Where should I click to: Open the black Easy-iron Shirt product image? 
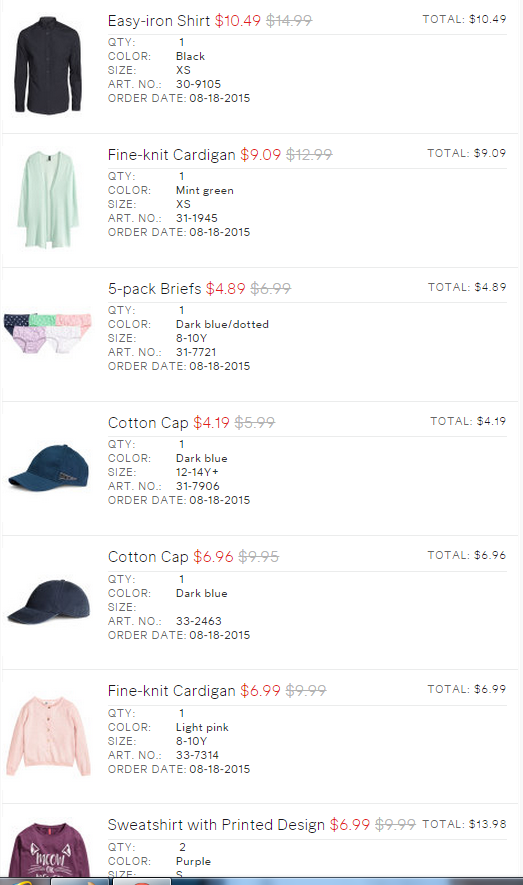[x=49, y=65]
